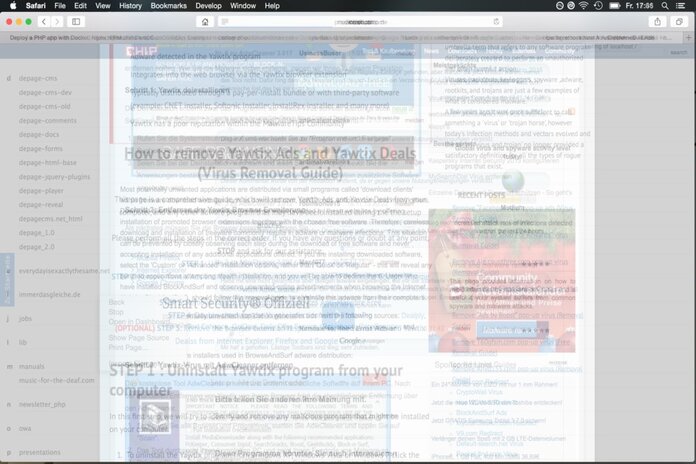The width and height of the screenshot is (696, 464).
Task: Open the depage-cms-dev entry
Action: [x=45, y=92]
